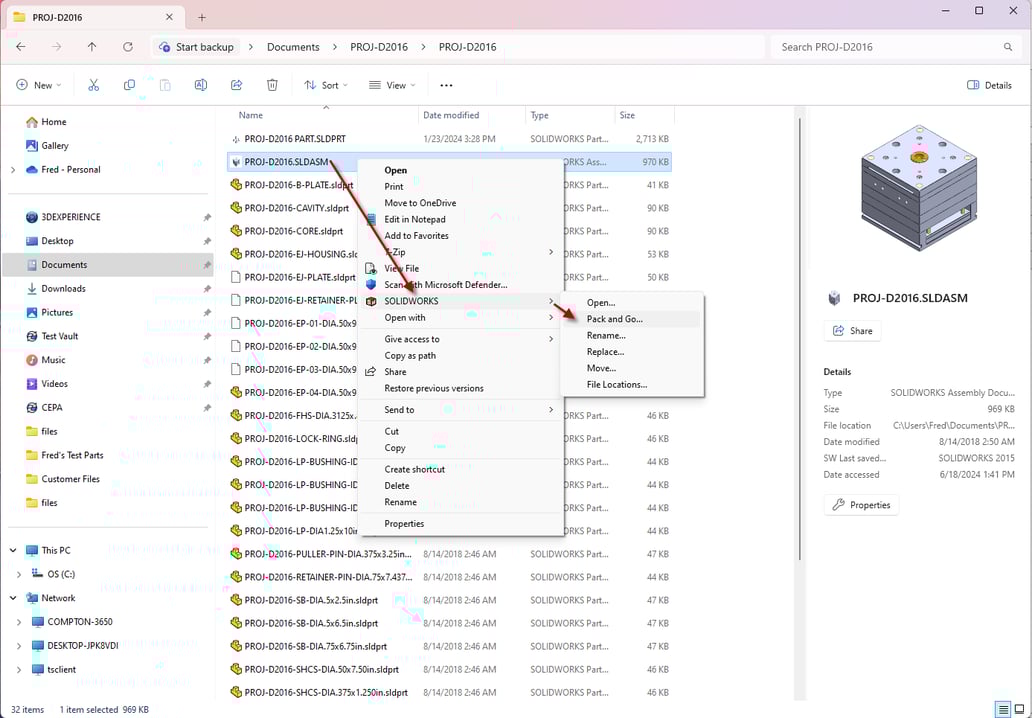Image resolution: width=1032 pixels, height=718 pixels.
Task: Choose Copy as path in context menu
Action: (x=410, y=356)
